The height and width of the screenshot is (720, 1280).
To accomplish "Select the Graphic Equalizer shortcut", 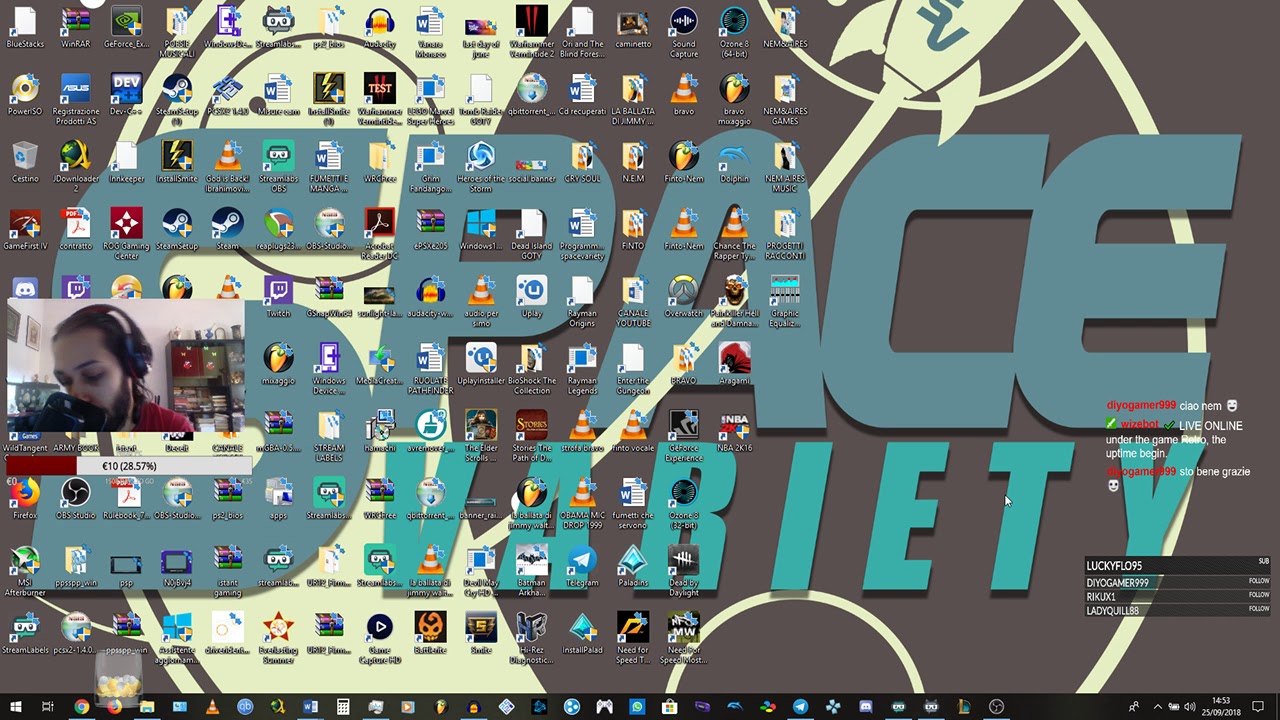I will coord(785,300).
